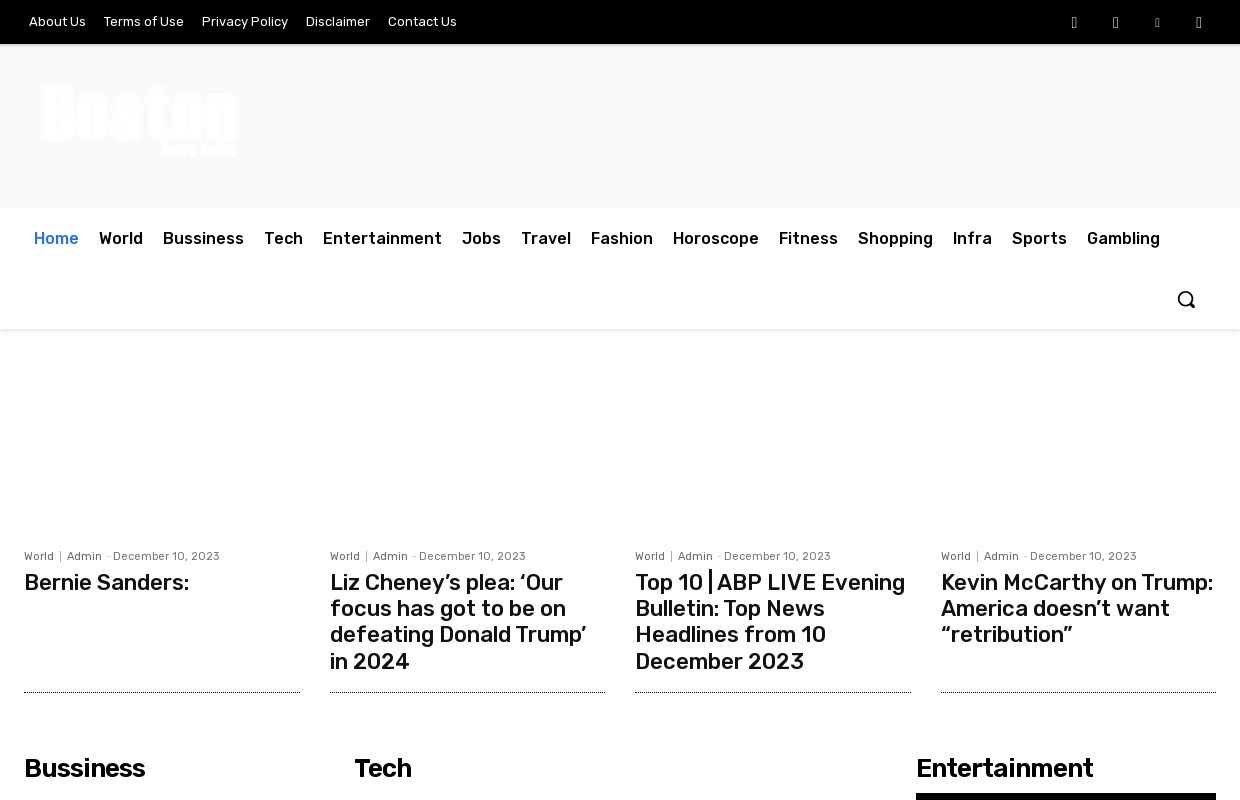The width and height of the screenshot is (1240, 800).
Task: Read Kevin McCarthy on Trump article
Action: [x=1076, y=608]
